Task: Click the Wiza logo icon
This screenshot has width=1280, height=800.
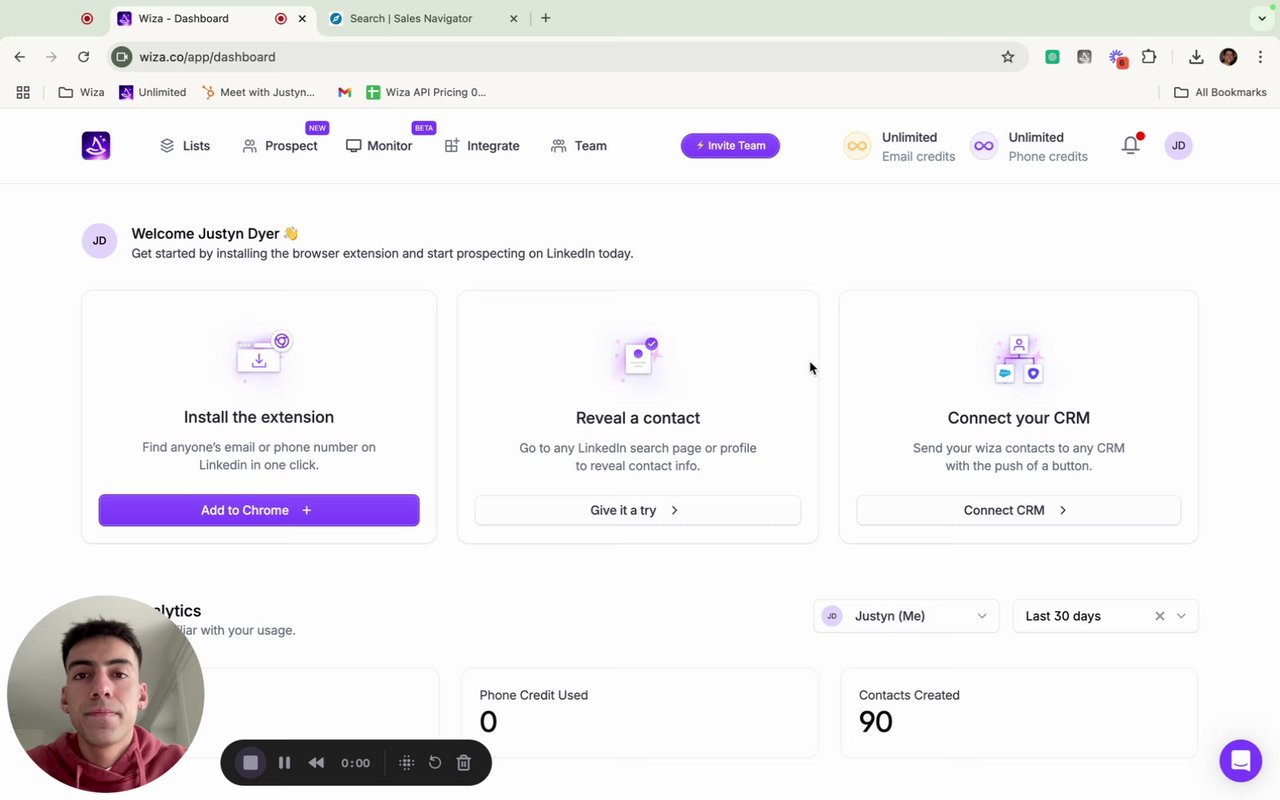Action: pyautogui.click(x=96, y=146)
